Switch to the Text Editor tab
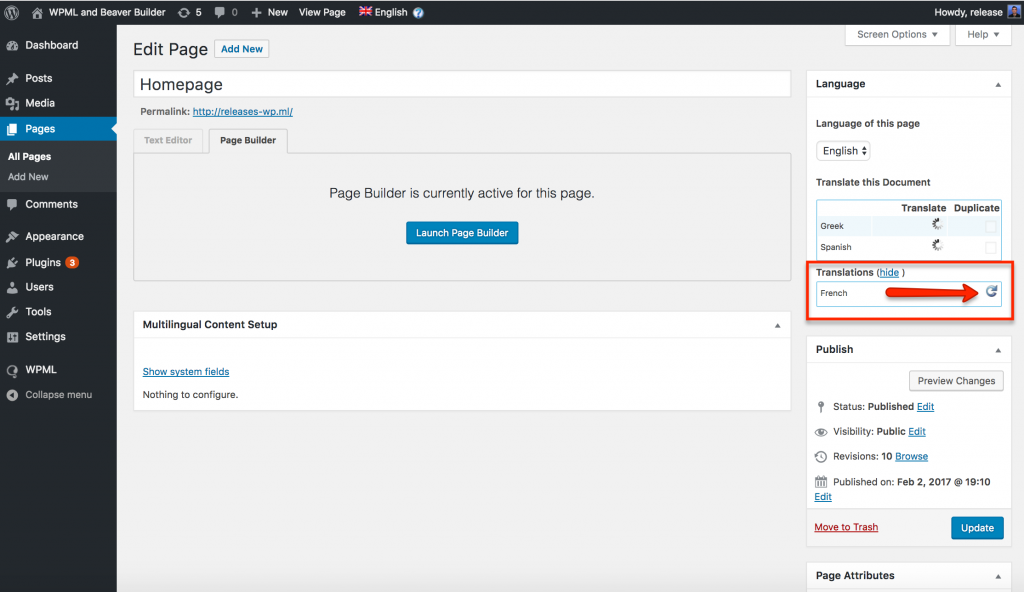1024x592 pixels. [168, 140]
